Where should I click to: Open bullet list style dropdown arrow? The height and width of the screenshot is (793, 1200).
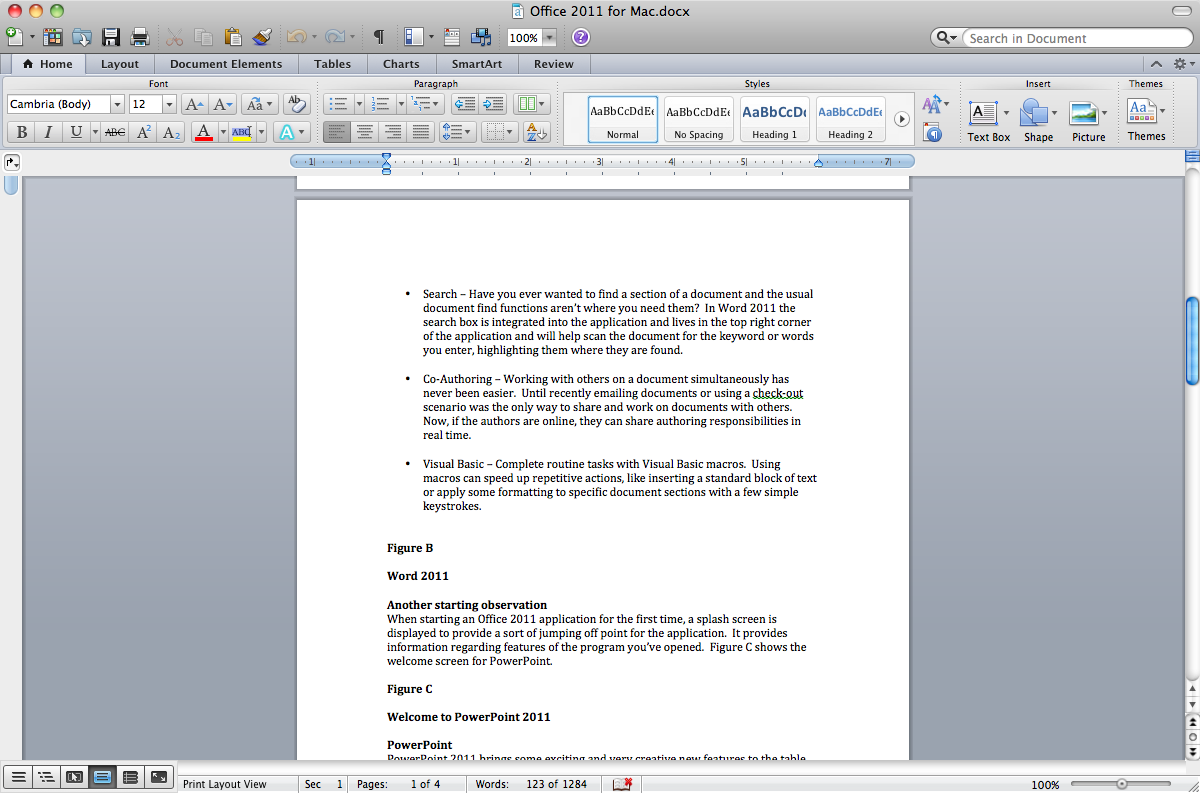(x=359, y=104)
